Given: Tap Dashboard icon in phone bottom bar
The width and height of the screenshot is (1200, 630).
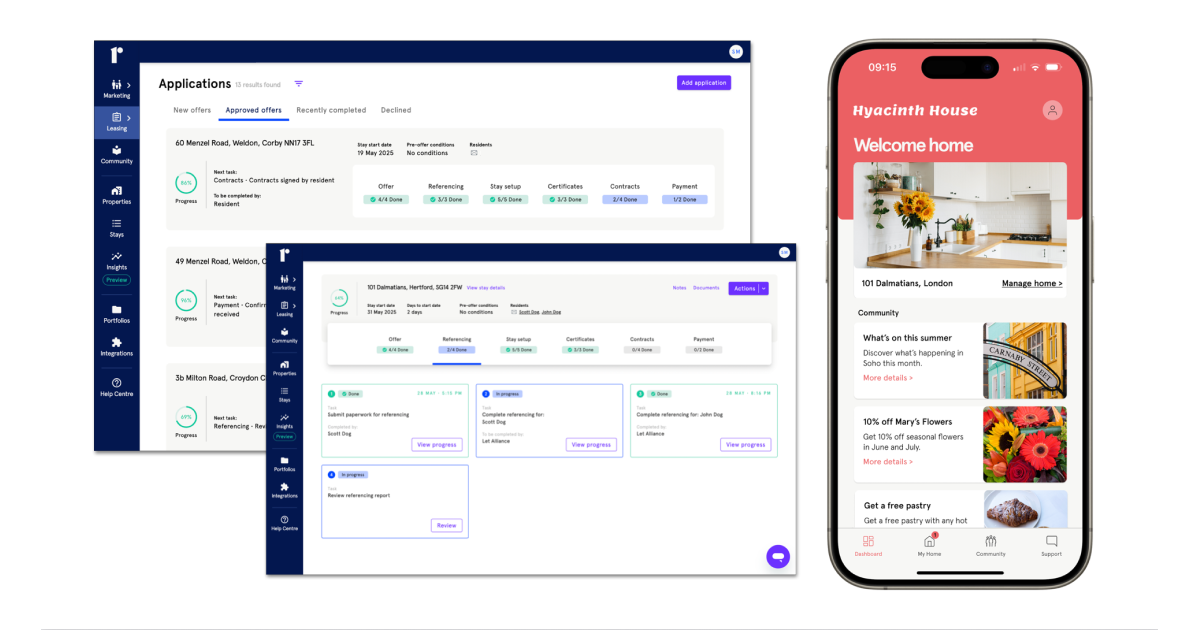Looking at the screenshot, I should [868, 541].
